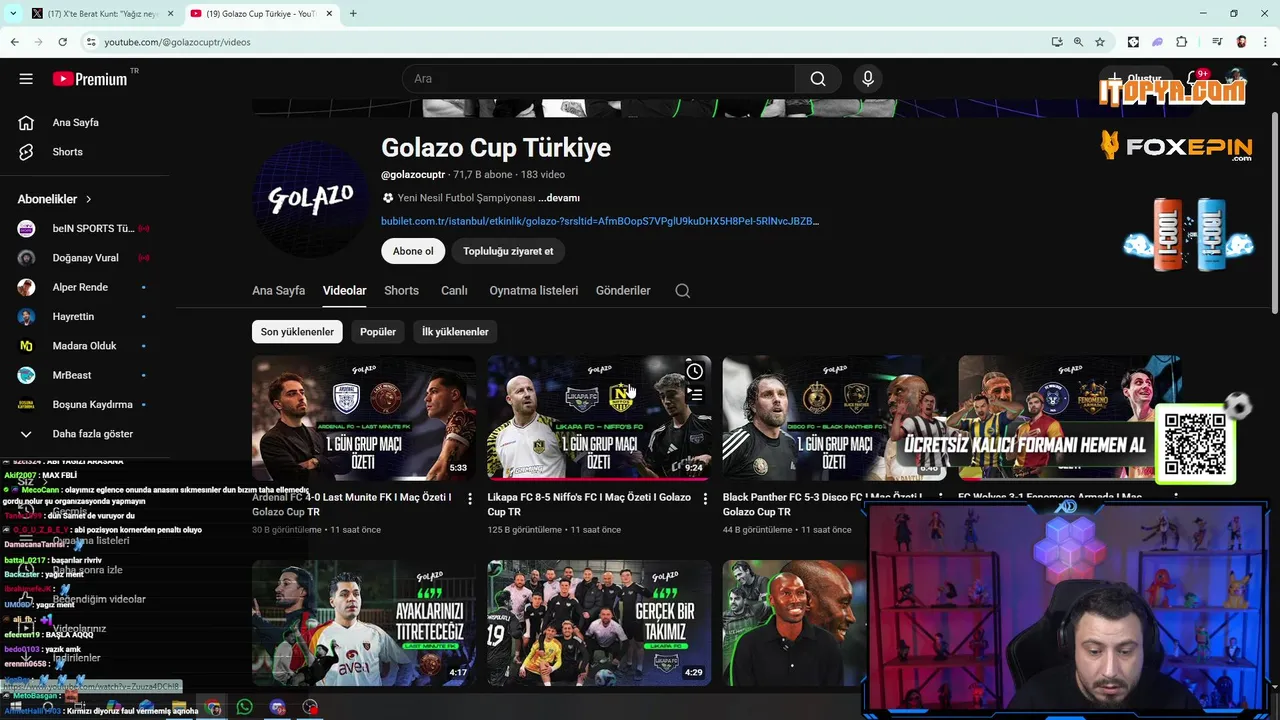The image size is (1280, 720).
Task: Open tab search dropdown arrow
Action: point(13,14)
